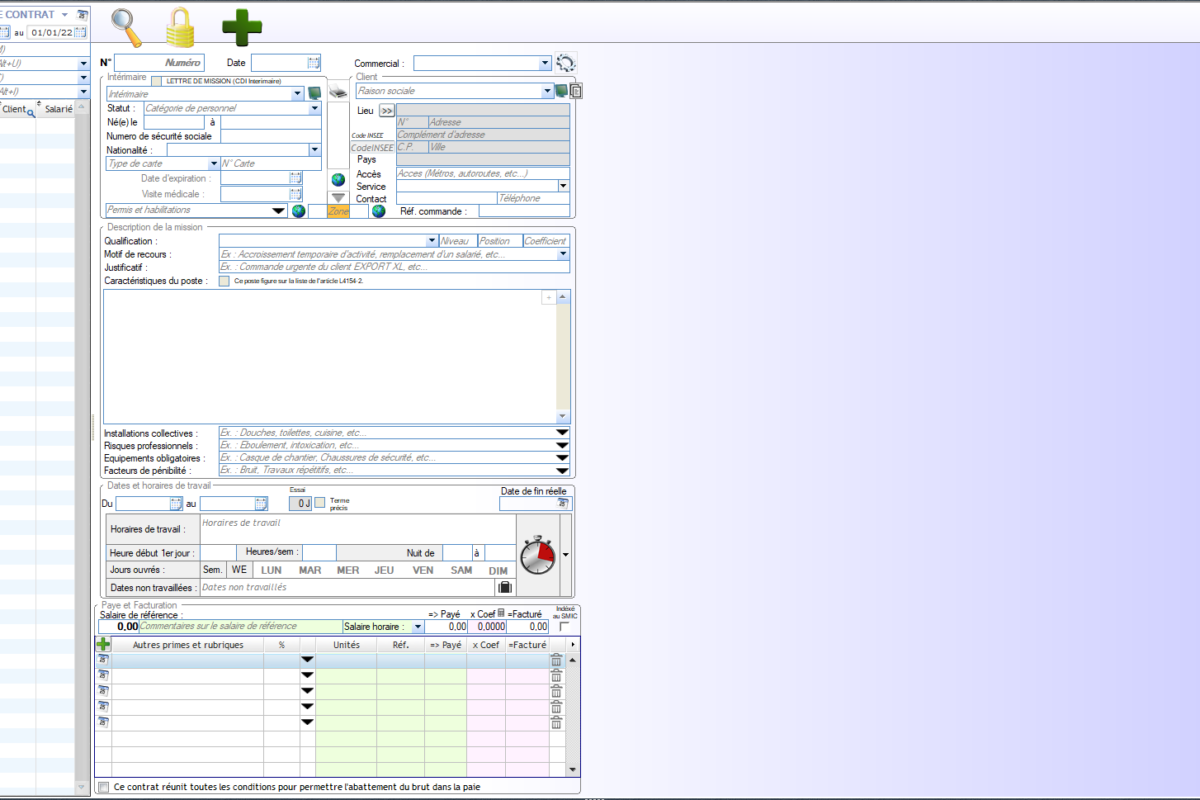Click the >> button next to Lieu
The width and height of the screenshot is (1200, 800).
point(386,111)
